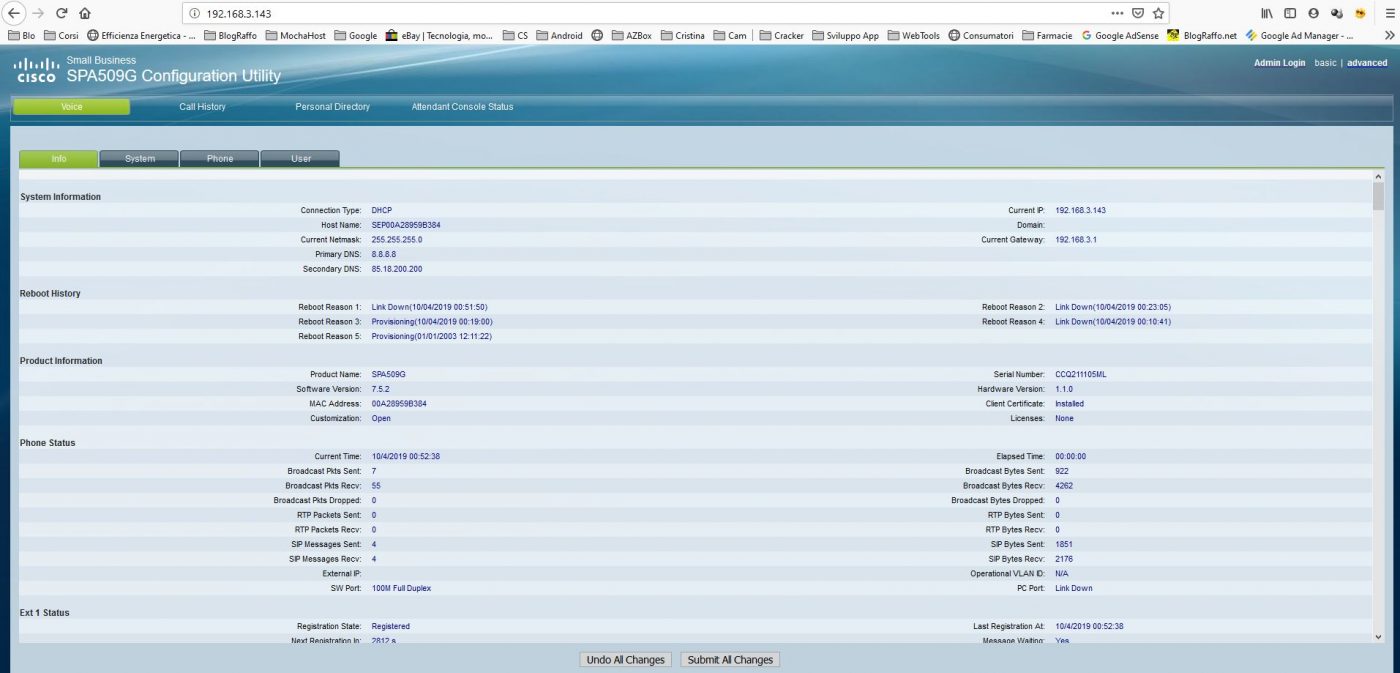
Task: Switch to the User sub-tab
Action: (300, 158)
